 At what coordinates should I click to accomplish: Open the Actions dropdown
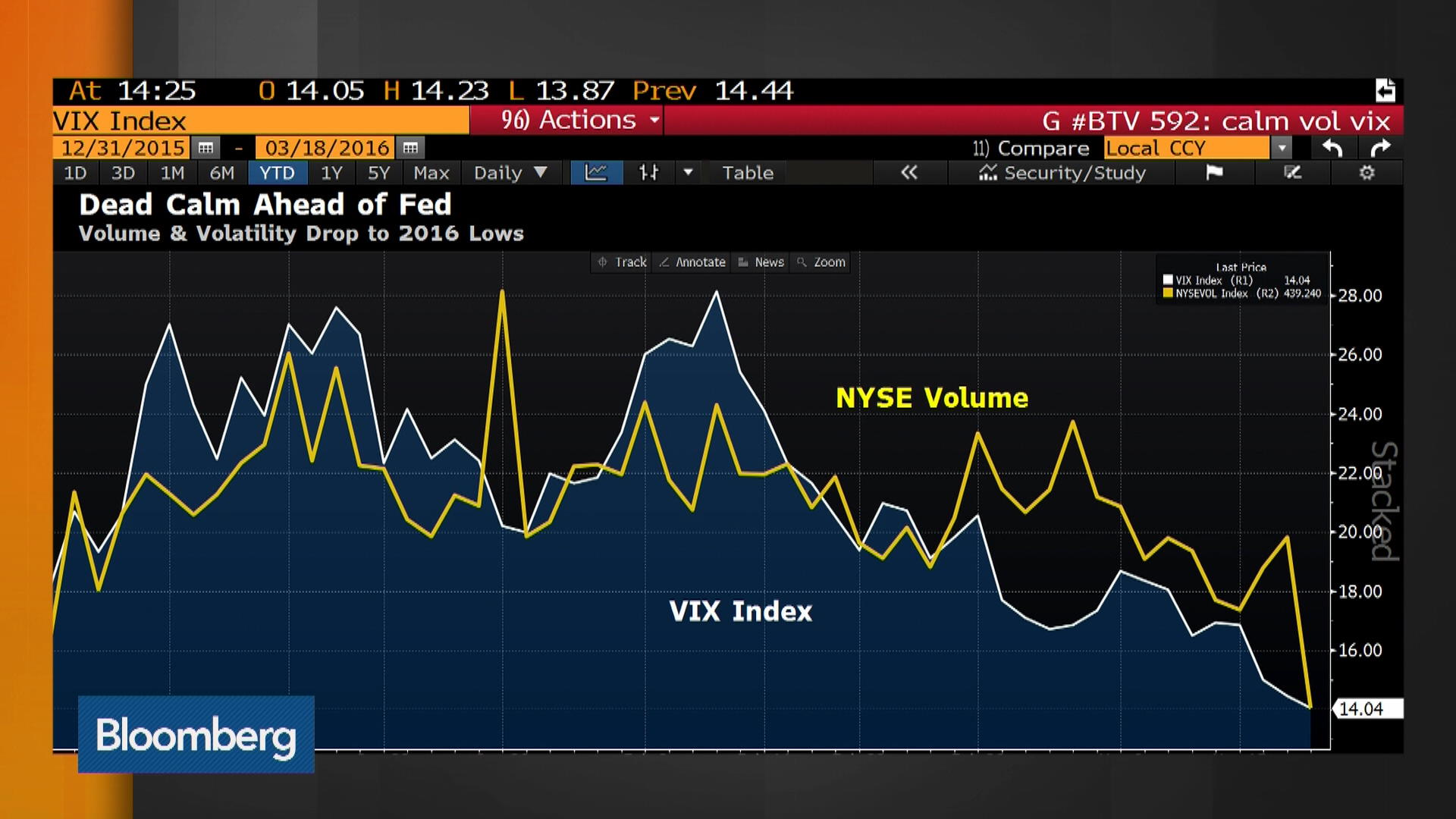tap(567, 120)
